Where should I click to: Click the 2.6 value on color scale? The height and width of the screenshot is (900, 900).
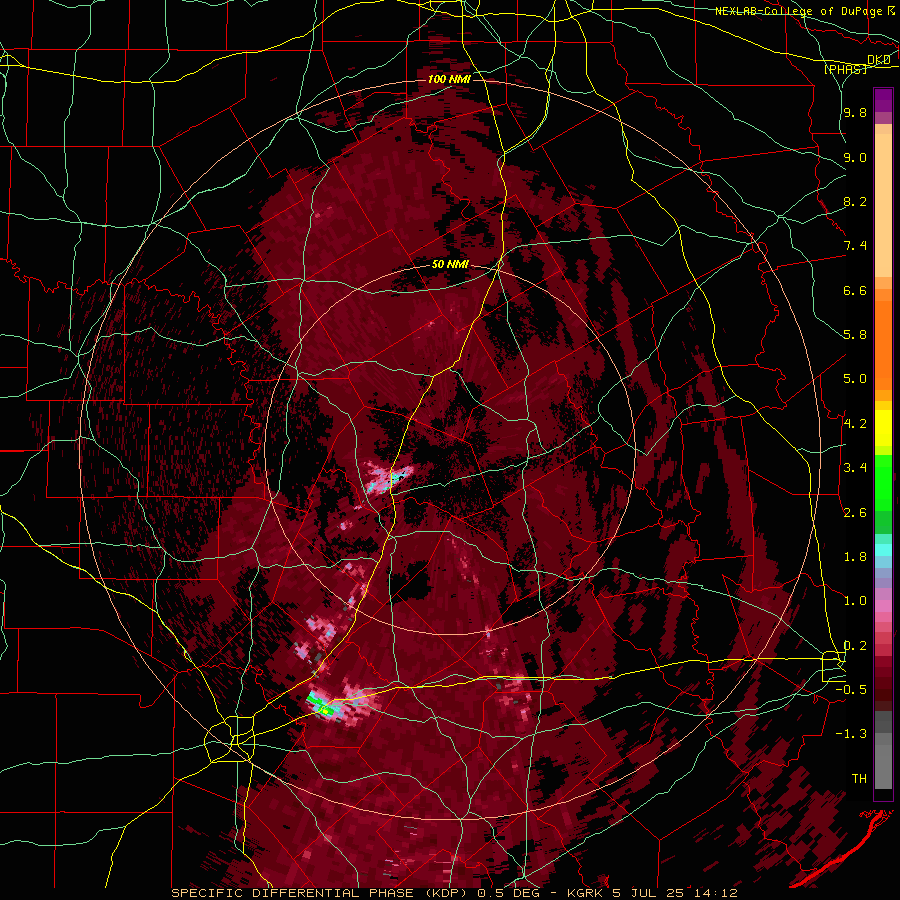pyautogui.click(x=855, y=513)
